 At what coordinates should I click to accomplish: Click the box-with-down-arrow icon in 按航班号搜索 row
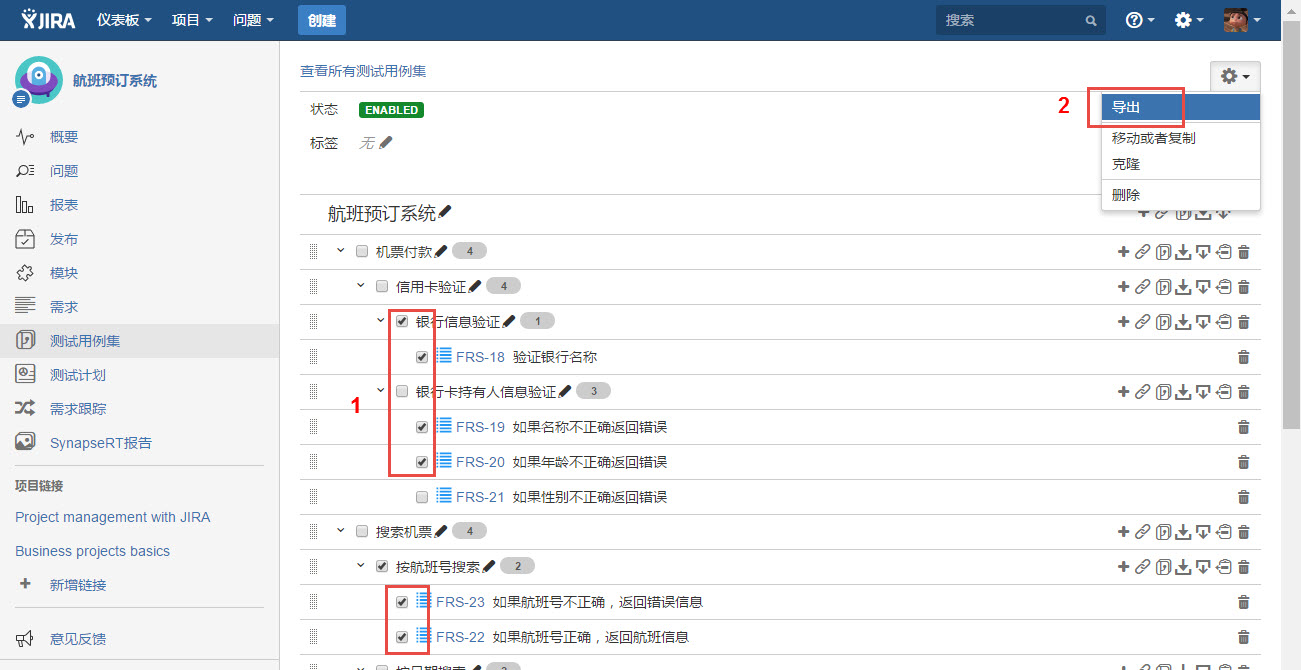click(1203, 567)
